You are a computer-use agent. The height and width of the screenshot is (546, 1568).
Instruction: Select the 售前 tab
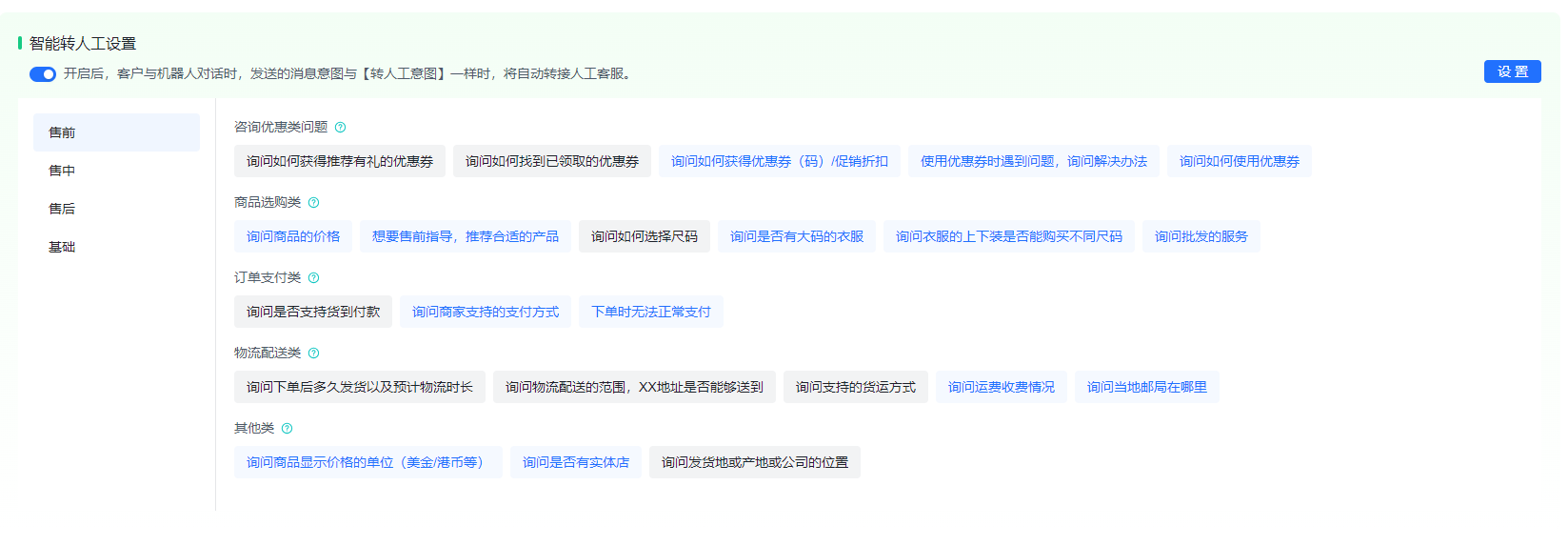pos(116,132)
